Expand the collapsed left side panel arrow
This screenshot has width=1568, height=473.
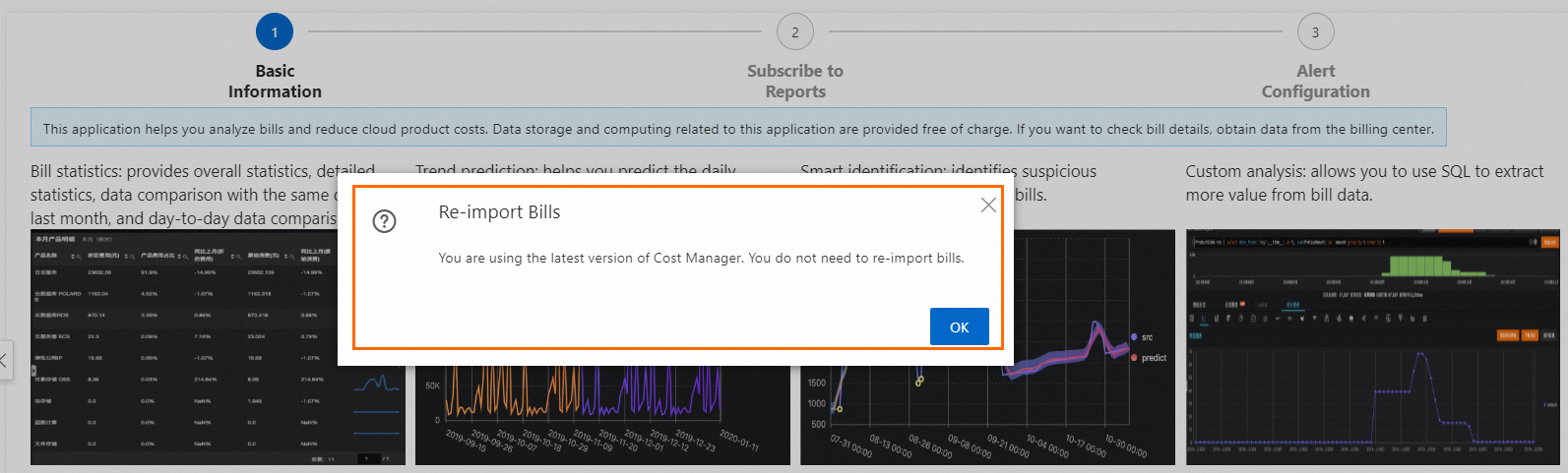(4, 360)
